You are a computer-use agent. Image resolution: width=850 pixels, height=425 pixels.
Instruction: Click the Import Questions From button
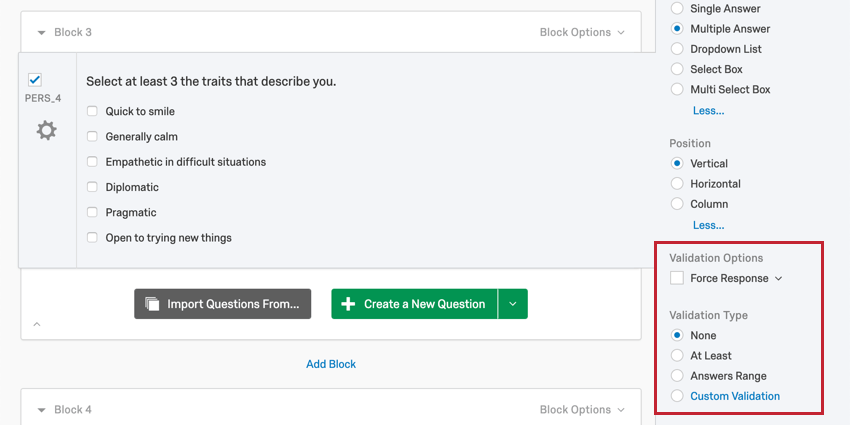tap(223, 304)
